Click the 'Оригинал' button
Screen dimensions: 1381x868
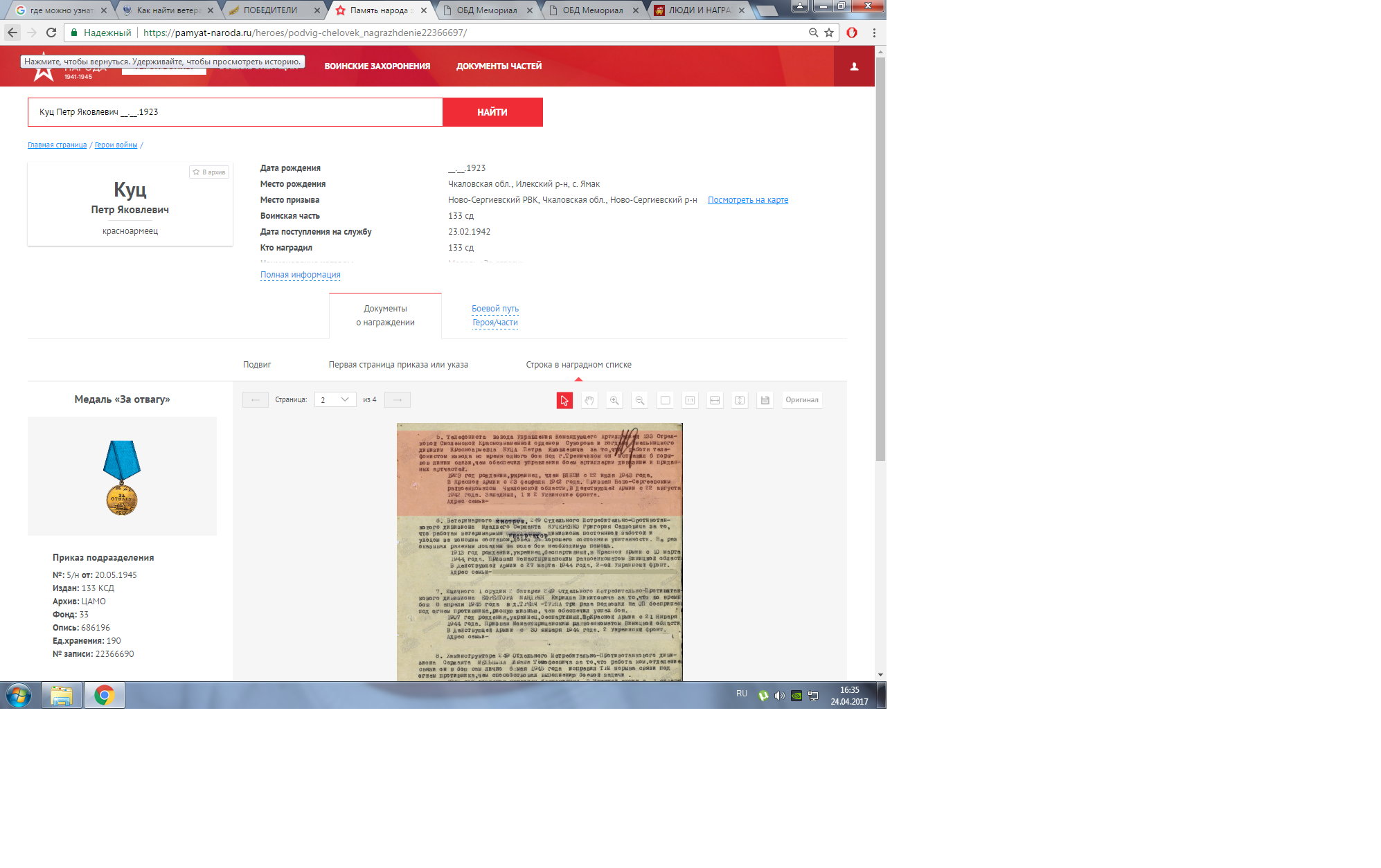pos(802,400)
